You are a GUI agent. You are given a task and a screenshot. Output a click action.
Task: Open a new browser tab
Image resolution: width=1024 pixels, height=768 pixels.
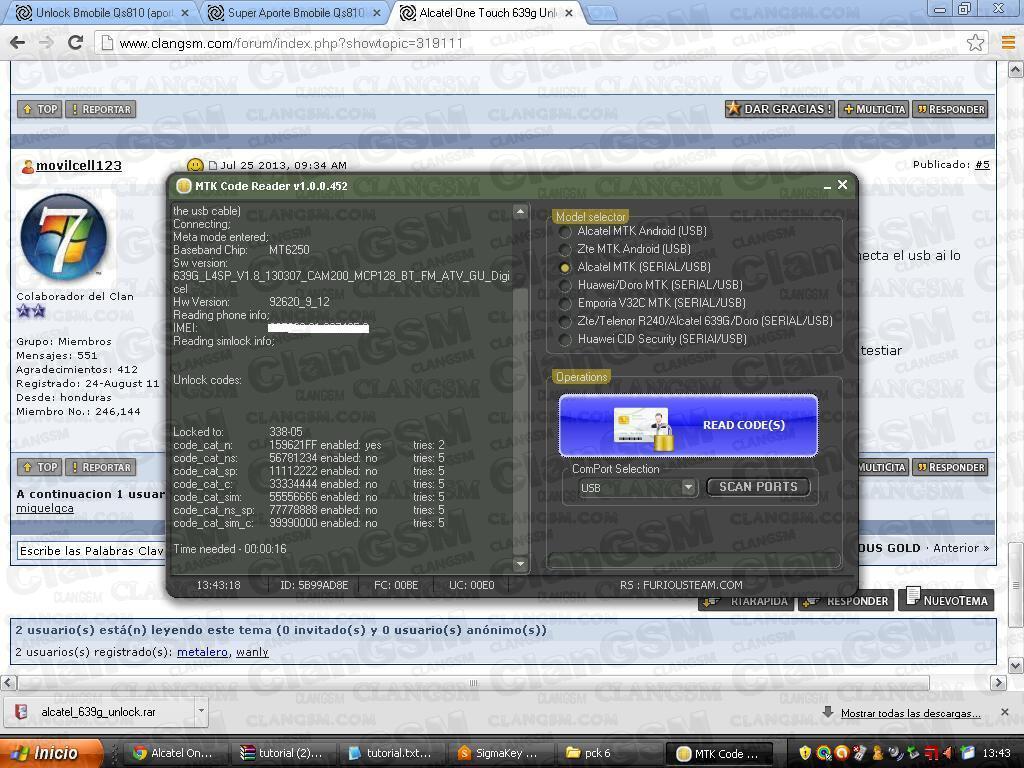coord(602,13)
